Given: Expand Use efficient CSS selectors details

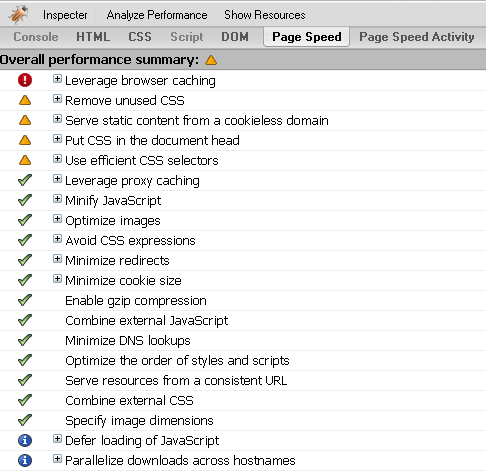Looking at the screenshot, I should (57, 159).
